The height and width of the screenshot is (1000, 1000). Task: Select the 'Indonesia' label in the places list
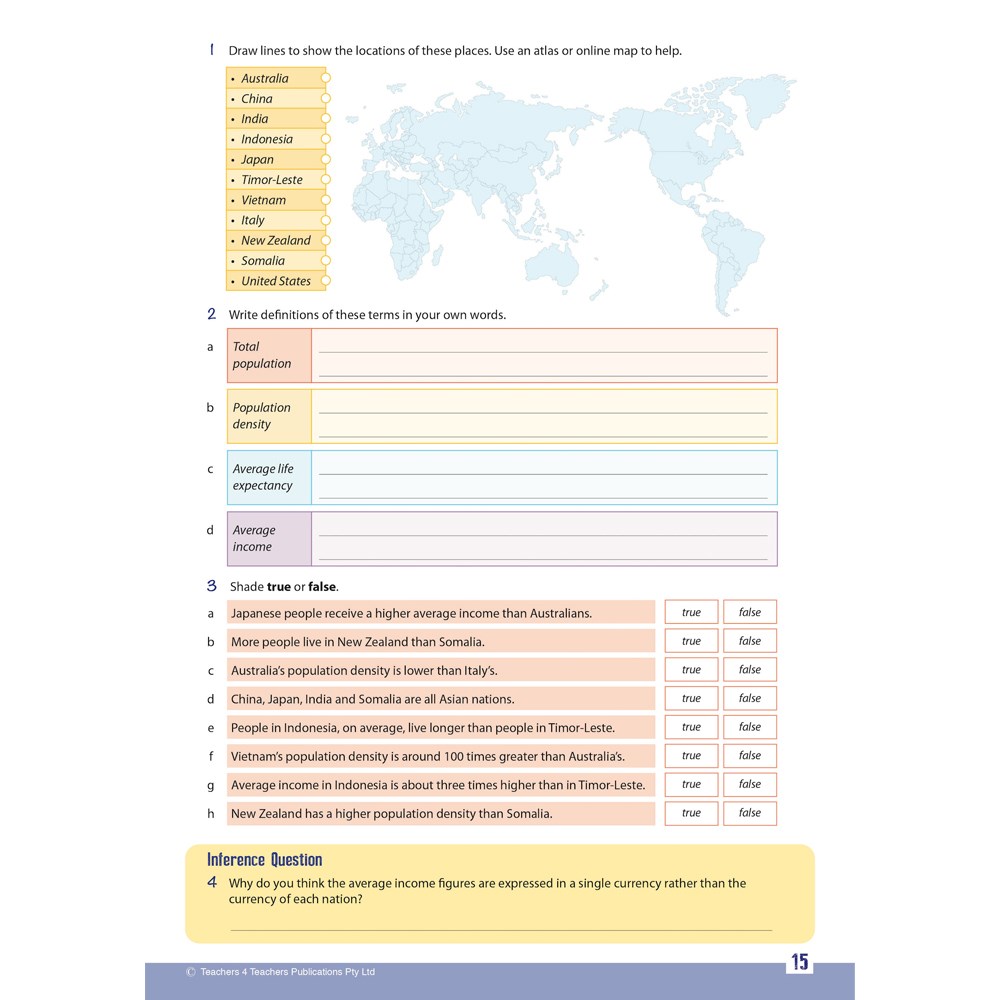[x=267, y=139]
